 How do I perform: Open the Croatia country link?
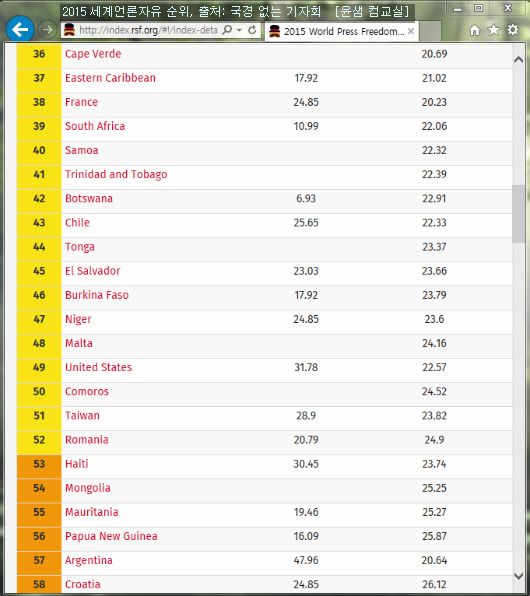83,584
